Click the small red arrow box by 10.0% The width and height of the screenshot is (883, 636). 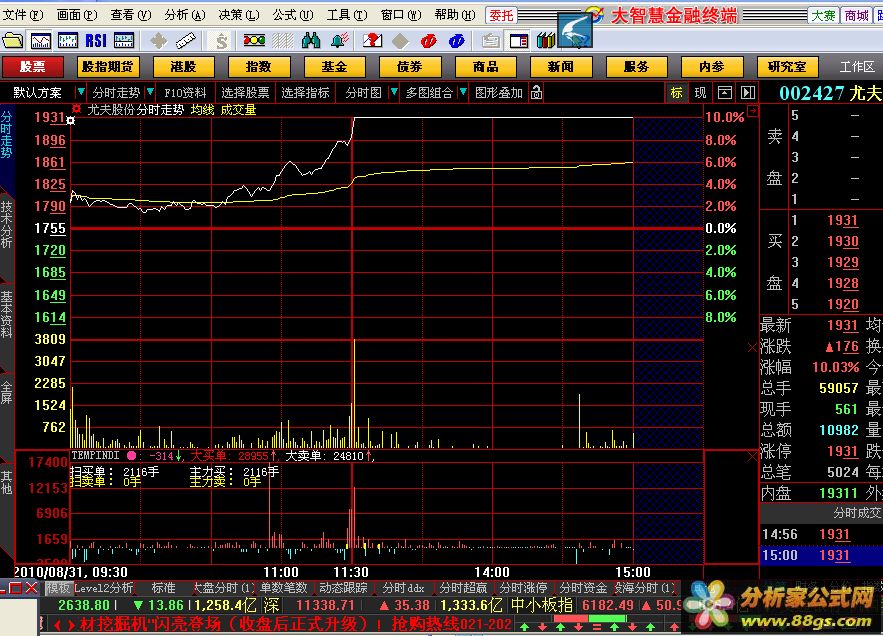pyautogui.click(x=752, y=110)
